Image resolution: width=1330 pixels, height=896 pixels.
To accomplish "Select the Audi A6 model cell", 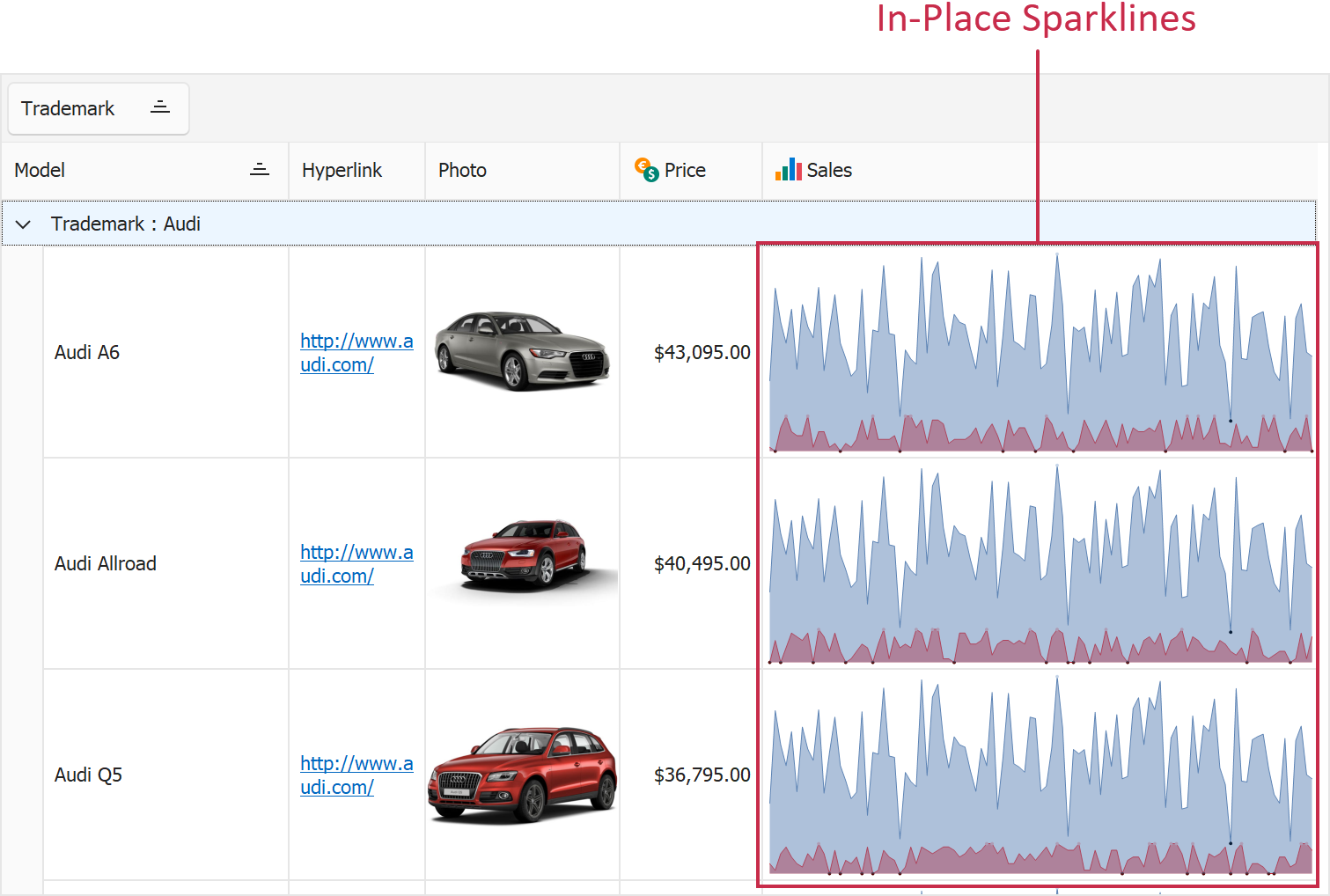I will click(87, 353).
